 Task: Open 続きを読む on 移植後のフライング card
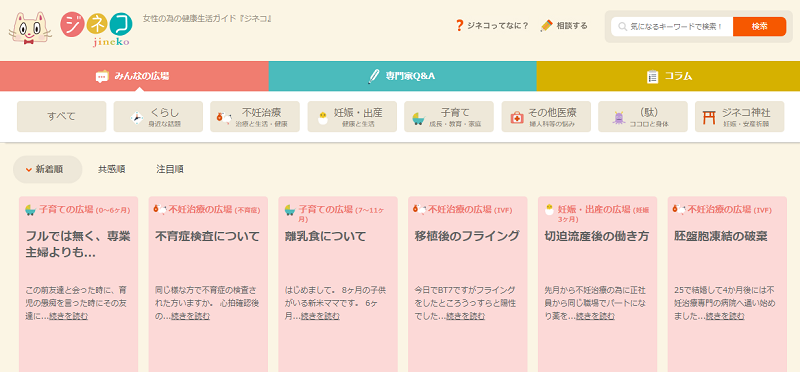(465, 316)
